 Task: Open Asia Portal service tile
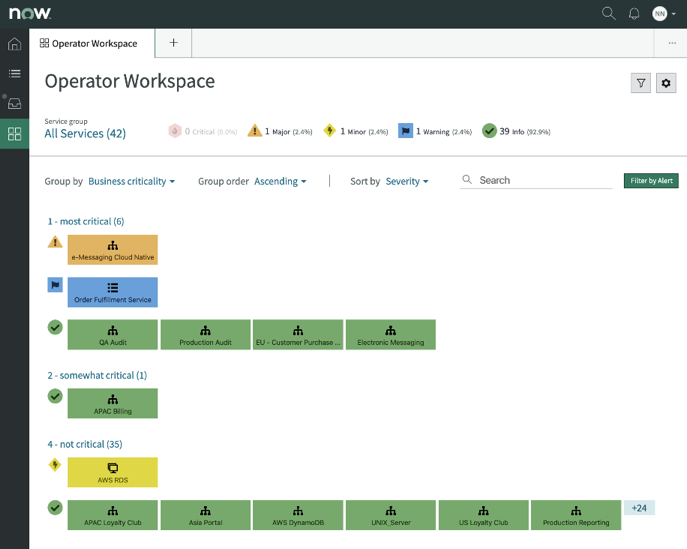[x=205, y=515]
